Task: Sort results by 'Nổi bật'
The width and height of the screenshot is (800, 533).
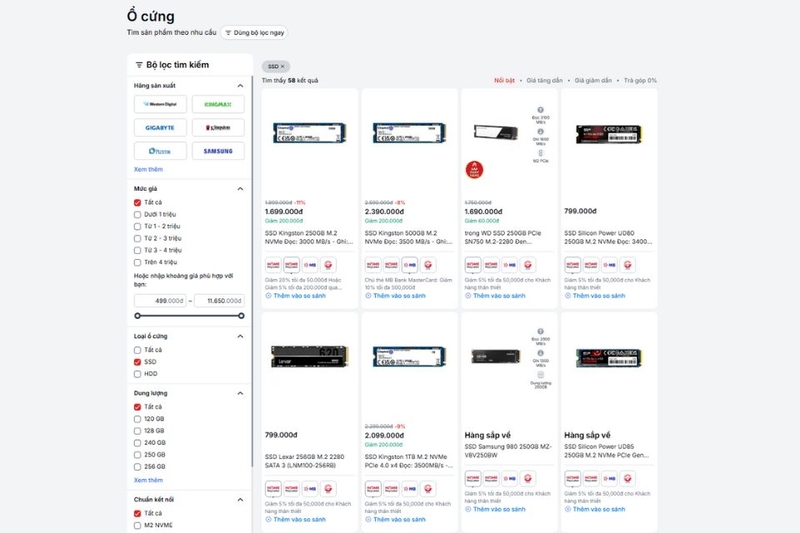Action: (504, 81)
